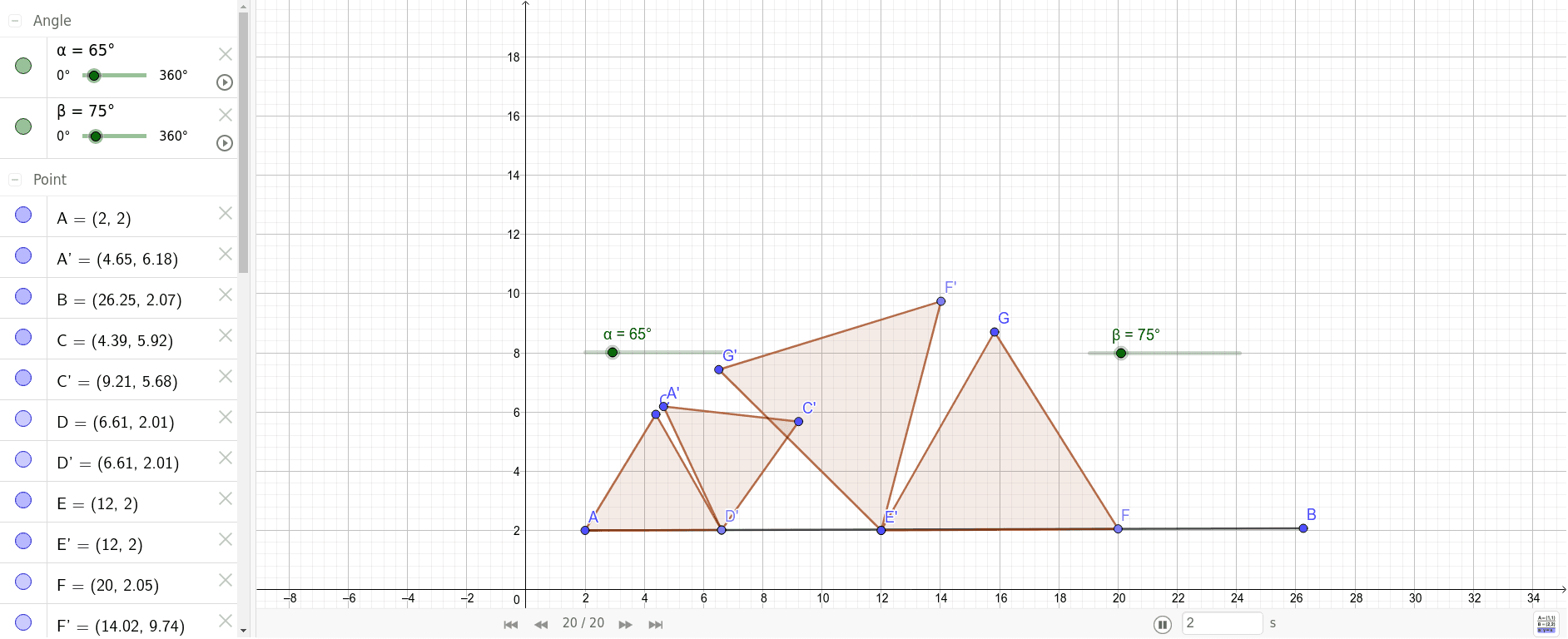
Task: Collapse the Angle section
Action: coord(15,21)
